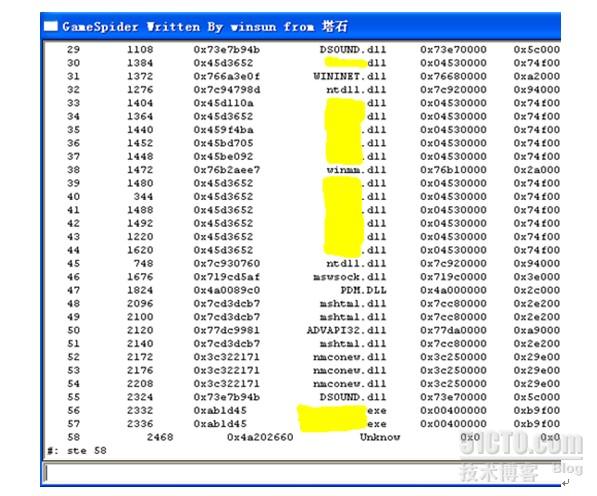
Task: Click thread ID 2324 in row 55
Action: (x=140, y=397)
